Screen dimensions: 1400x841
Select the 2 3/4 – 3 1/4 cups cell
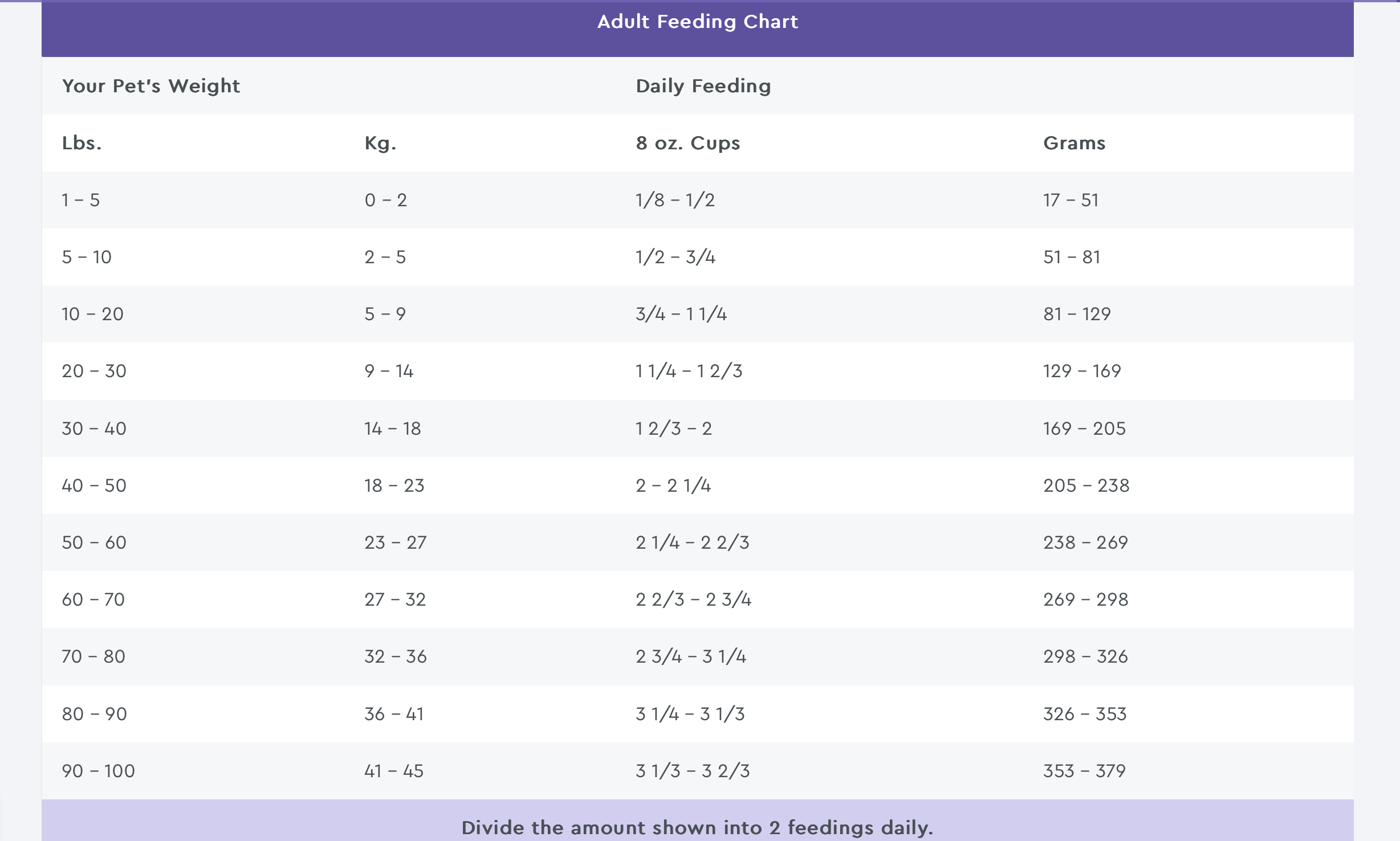point(691,656)
